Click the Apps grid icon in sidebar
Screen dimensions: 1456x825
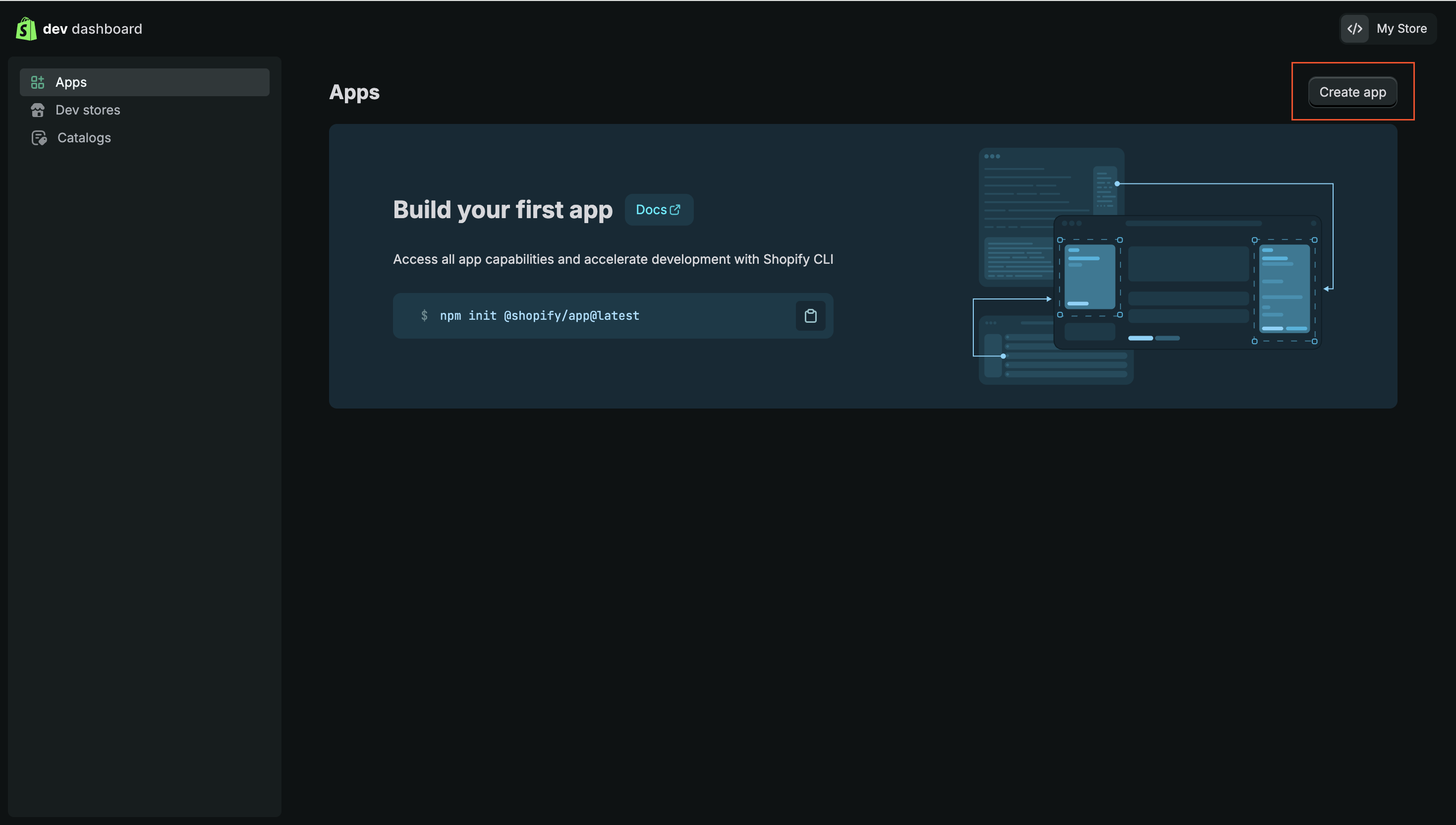37,82
